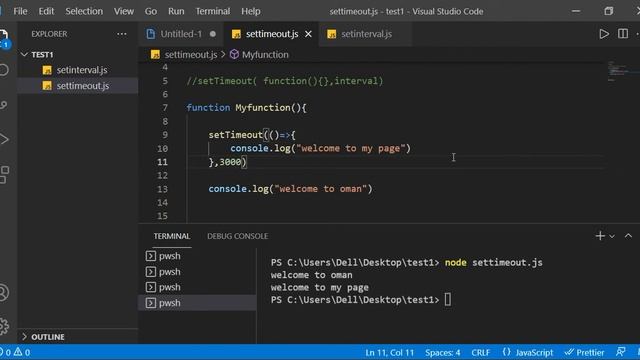Click the feedback icon in status bar
The width and height of the screenshot is (640, 360).
[621, 352]
